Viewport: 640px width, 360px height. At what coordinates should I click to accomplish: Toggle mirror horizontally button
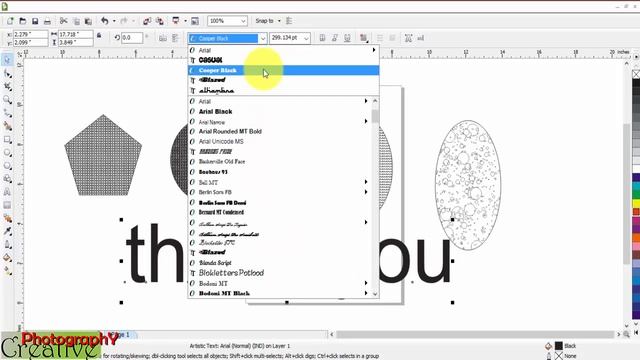(163, 38)
